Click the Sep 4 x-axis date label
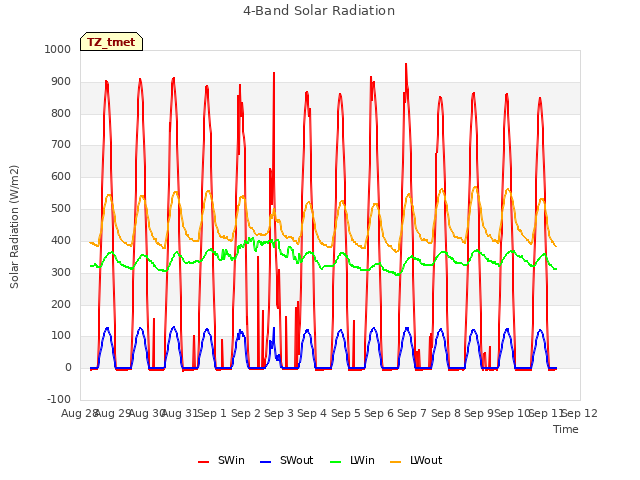The height and width of the screenshot is (480, 640). tap(312, 413)
